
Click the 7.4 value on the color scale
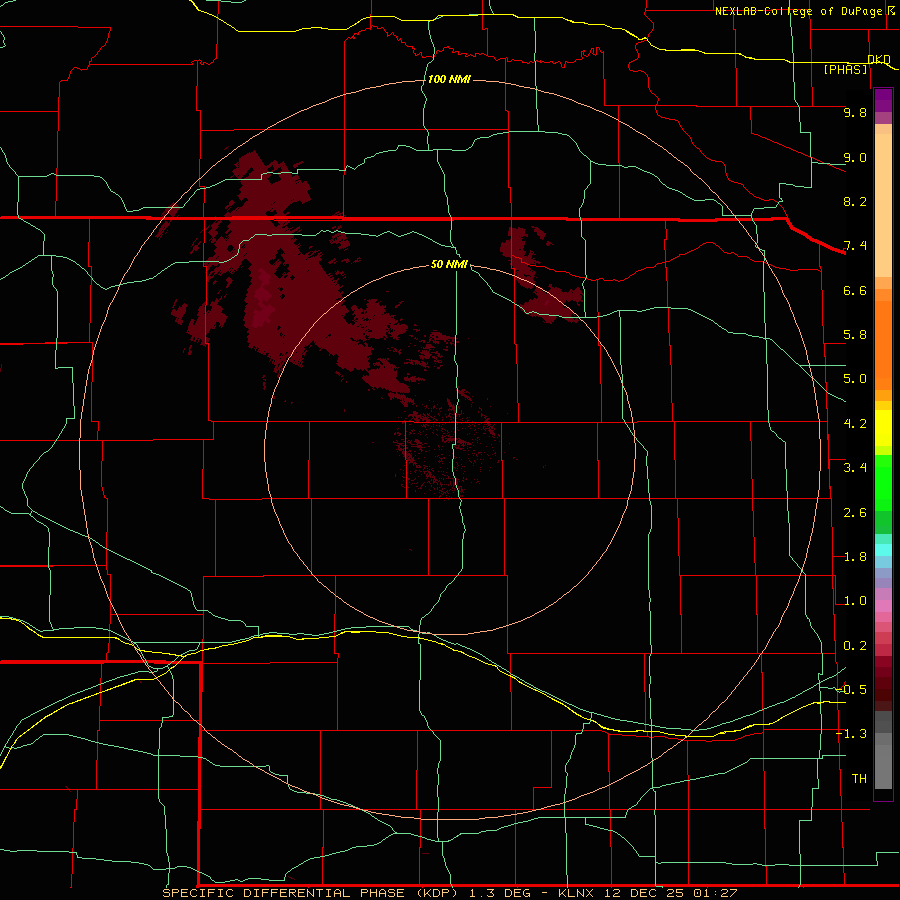point(855,246)
